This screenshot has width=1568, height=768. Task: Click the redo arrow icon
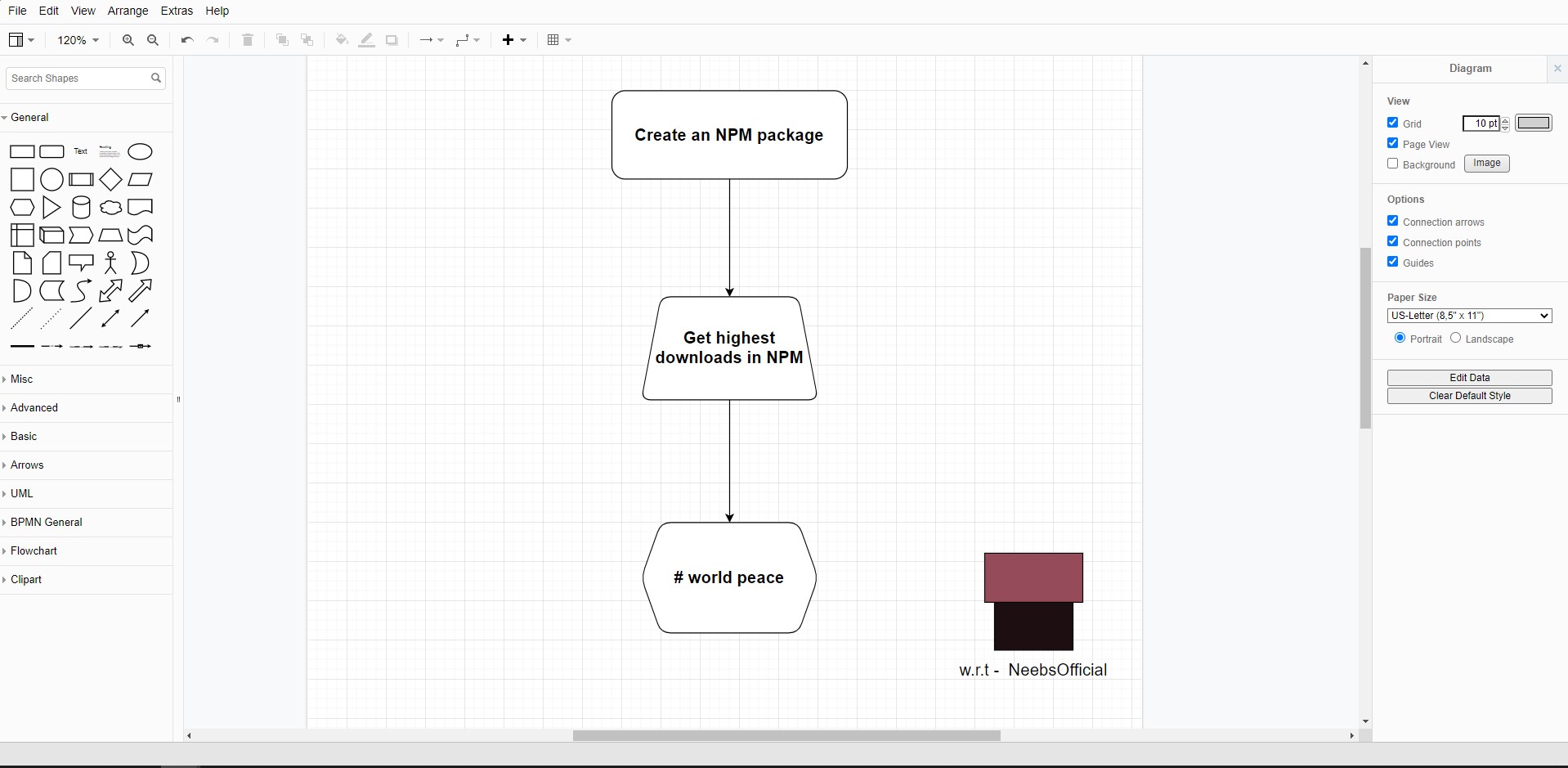coord(213,40)
